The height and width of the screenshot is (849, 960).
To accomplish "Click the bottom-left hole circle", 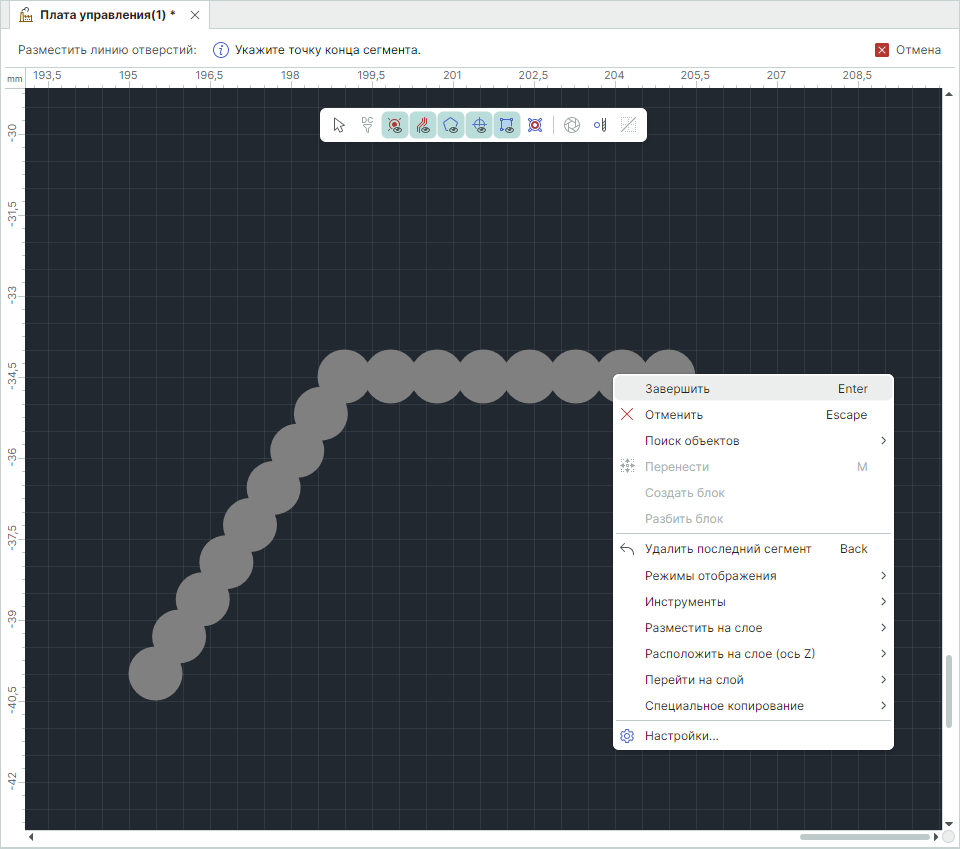I will 156,673.
